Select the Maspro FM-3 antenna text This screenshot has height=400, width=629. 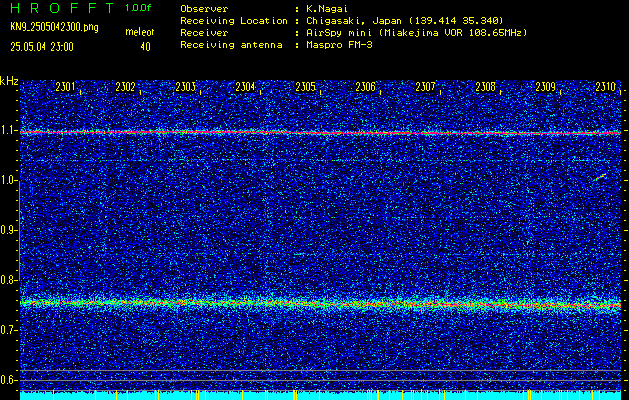pyautogui.click(x=337, y=45)
